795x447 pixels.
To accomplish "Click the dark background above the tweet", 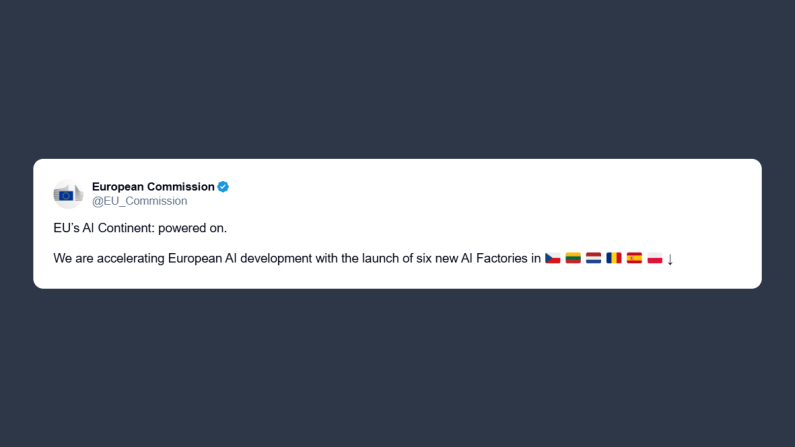I will (x=400, y=80).
